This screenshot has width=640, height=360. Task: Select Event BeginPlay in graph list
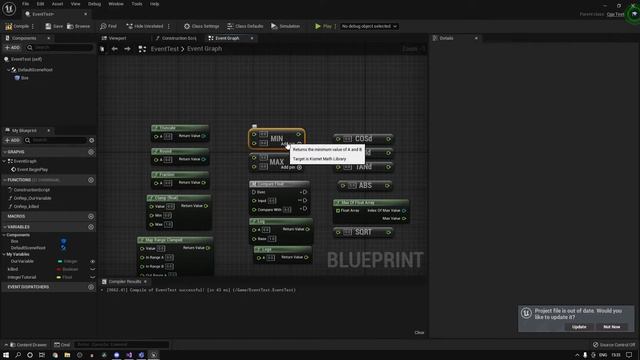pyautogui.click(x=29, y=169)
